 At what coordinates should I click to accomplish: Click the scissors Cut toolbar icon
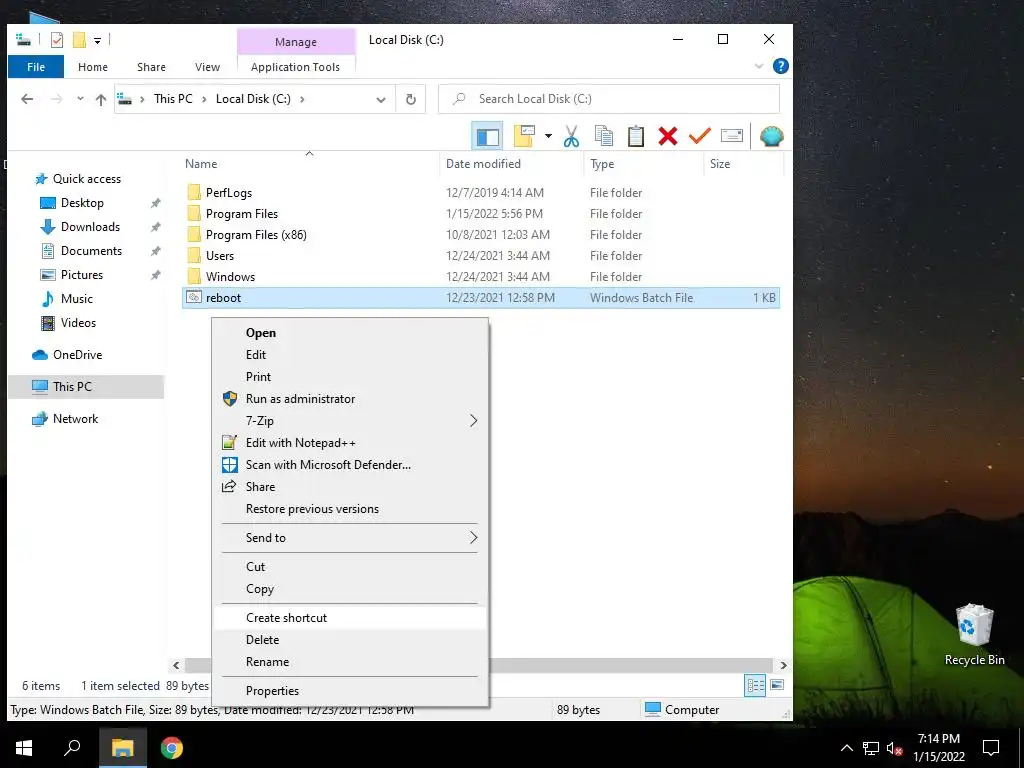[571, 136]
